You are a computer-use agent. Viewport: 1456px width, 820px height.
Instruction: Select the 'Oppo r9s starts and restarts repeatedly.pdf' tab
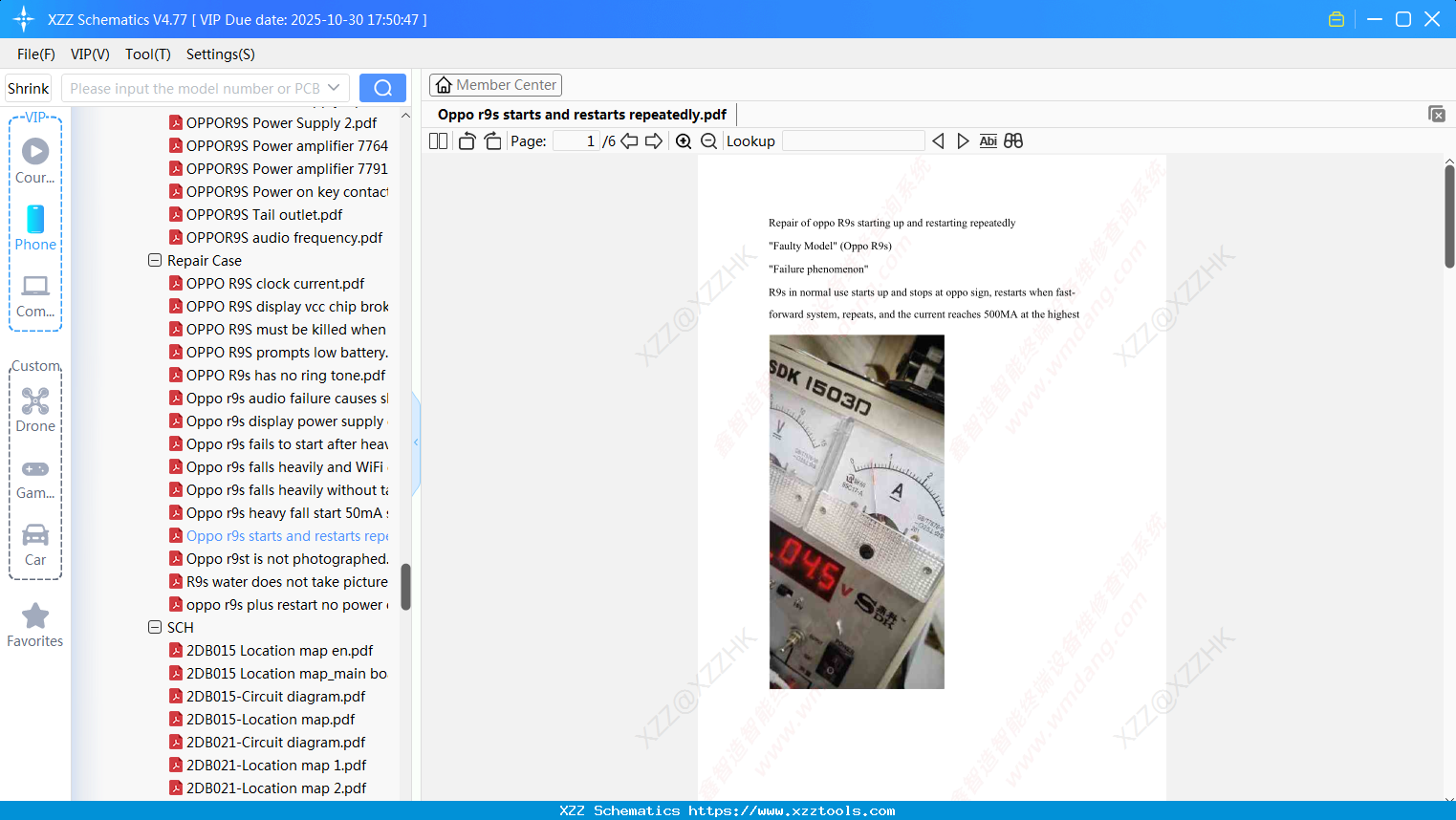582,115
